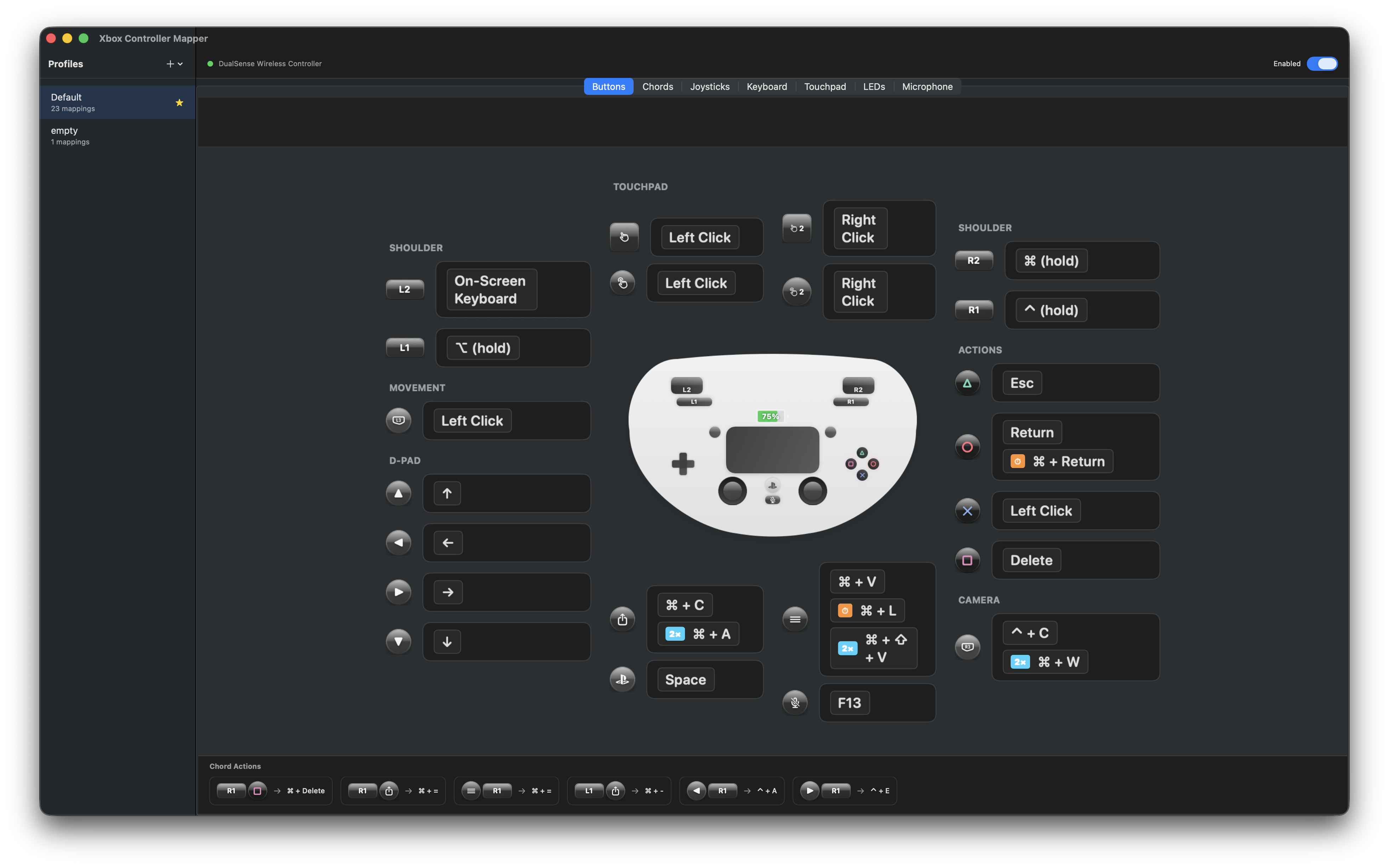The height and width of the screenshot is (868, 1389).
Task: Click the muted microphone button icon
Action: click(x=795, y=702)
